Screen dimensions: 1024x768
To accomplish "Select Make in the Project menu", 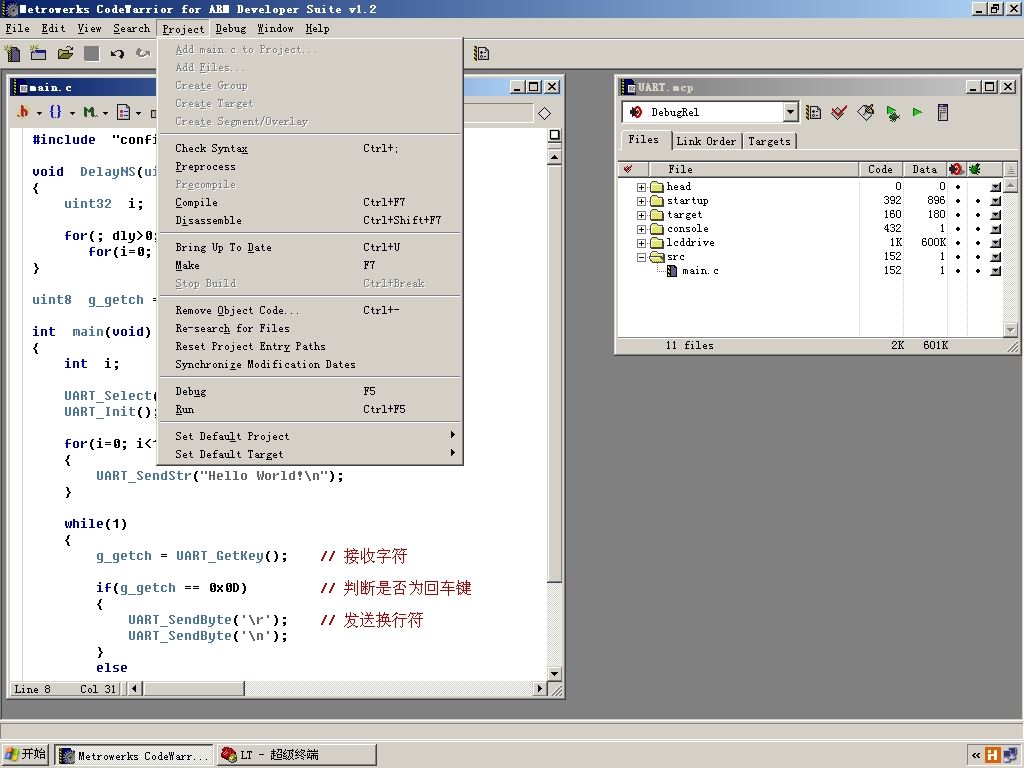I will [x=310, y=265].
